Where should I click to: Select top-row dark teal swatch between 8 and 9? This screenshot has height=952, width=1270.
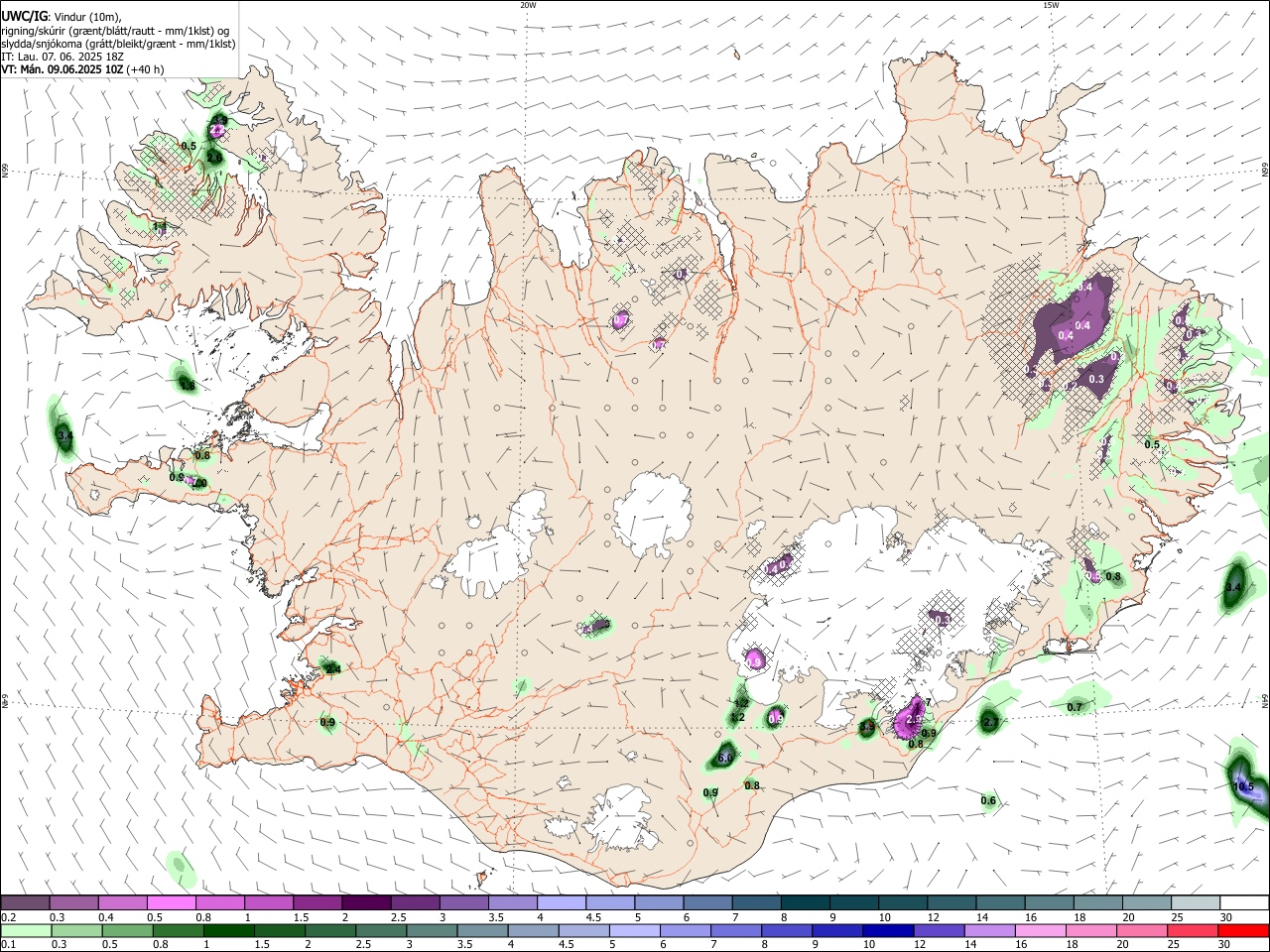click(805, 902)
